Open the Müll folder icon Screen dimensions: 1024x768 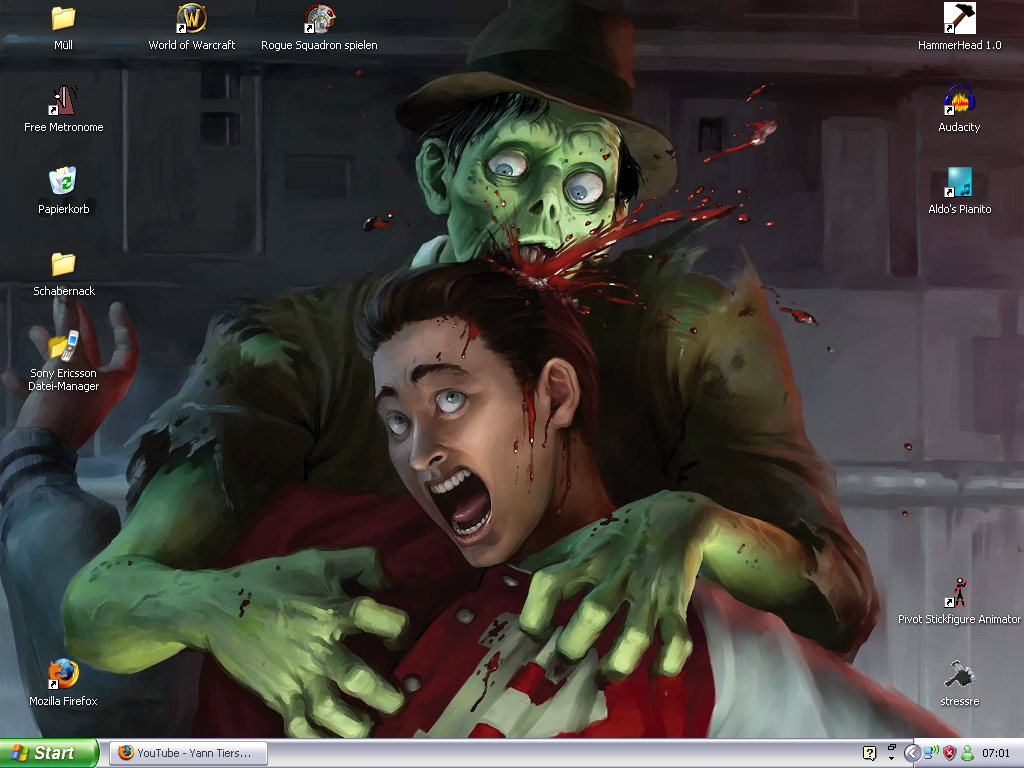coord(63,18)
